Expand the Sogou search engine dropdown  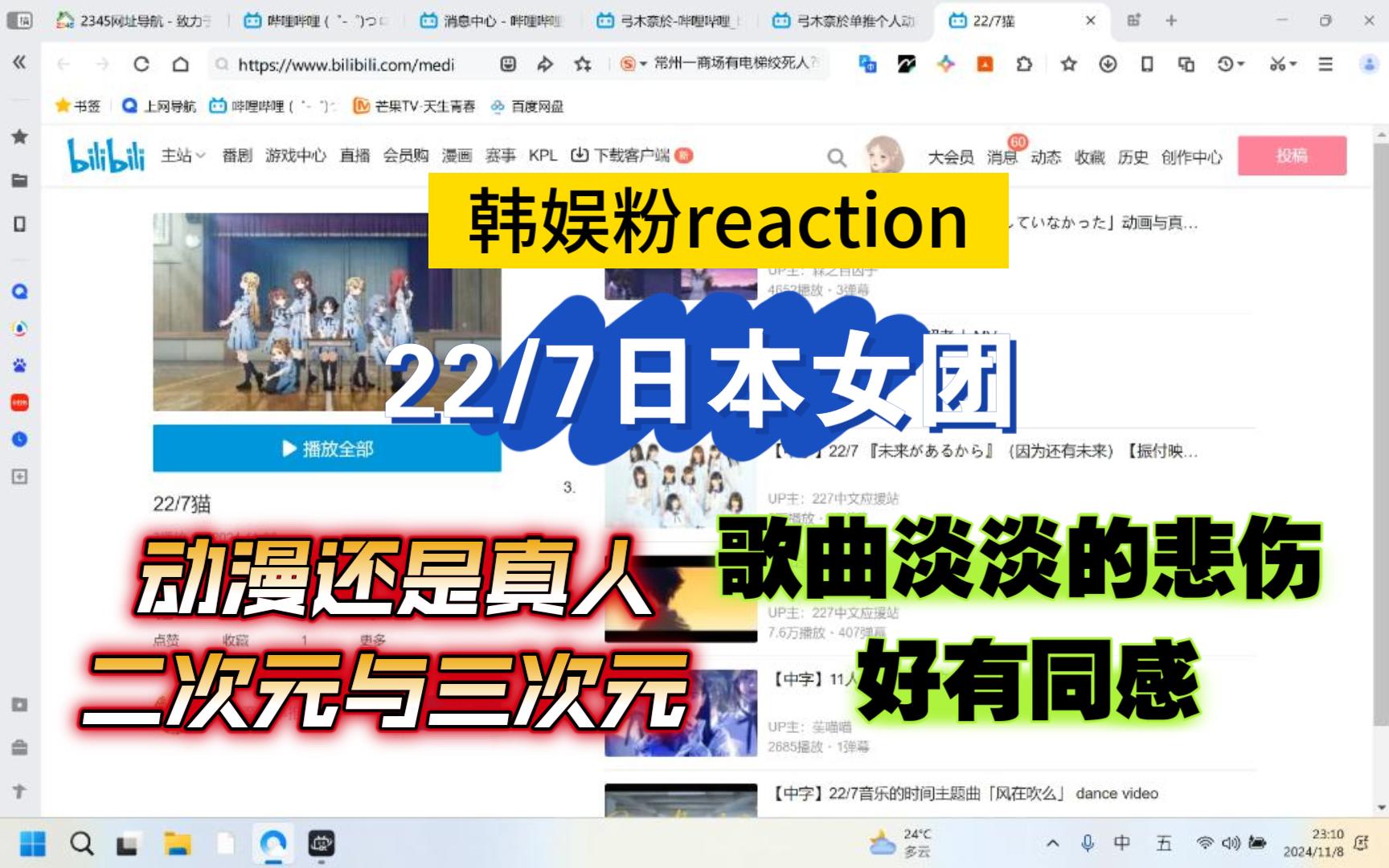644,64
